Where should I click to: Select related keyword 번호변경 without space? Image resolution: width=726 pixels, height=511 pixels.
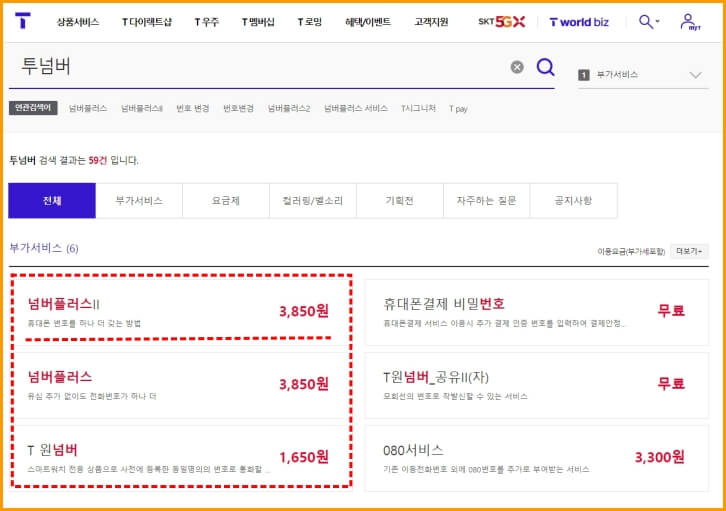(238, 108)
